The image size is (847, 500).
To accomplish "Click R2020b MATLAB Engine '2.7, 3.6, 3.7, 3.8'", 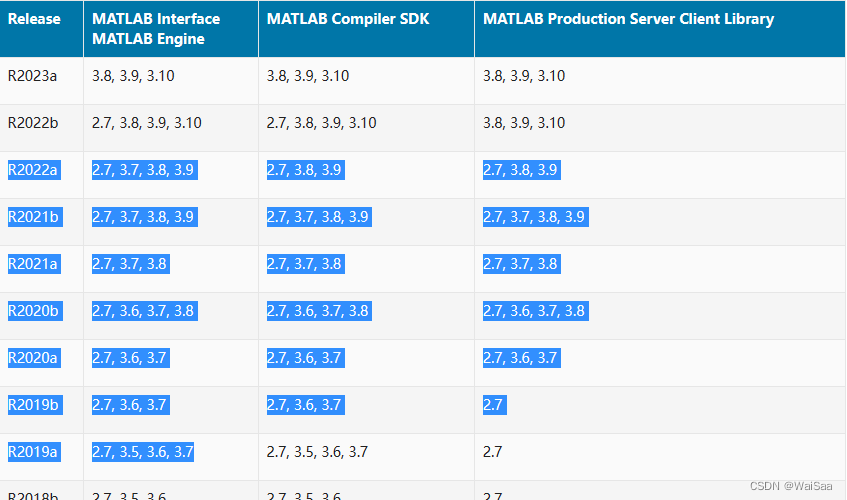I will pyautogui.click(x=145, y=310).
